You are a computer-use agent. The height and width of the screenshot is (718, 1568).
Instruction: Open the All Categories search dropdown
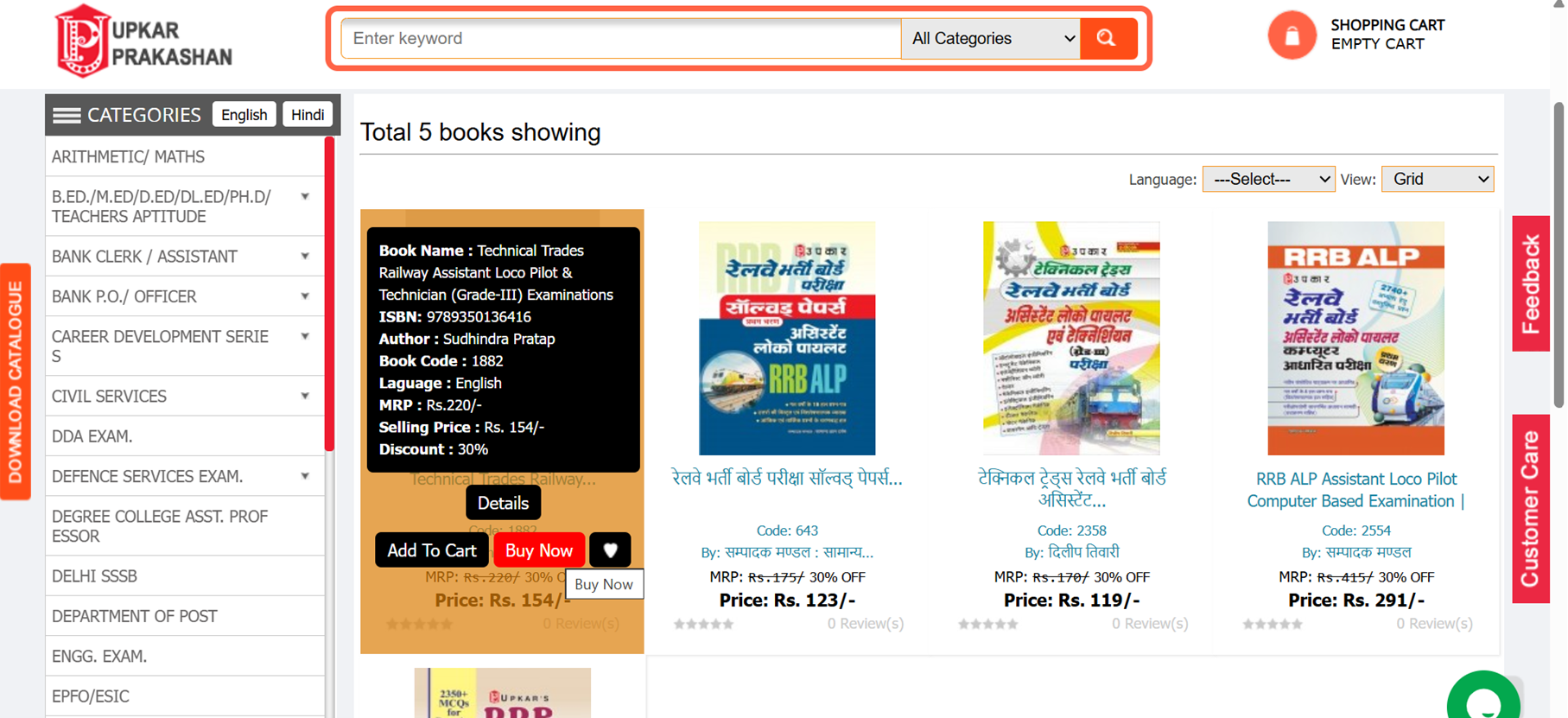(991, 39)
